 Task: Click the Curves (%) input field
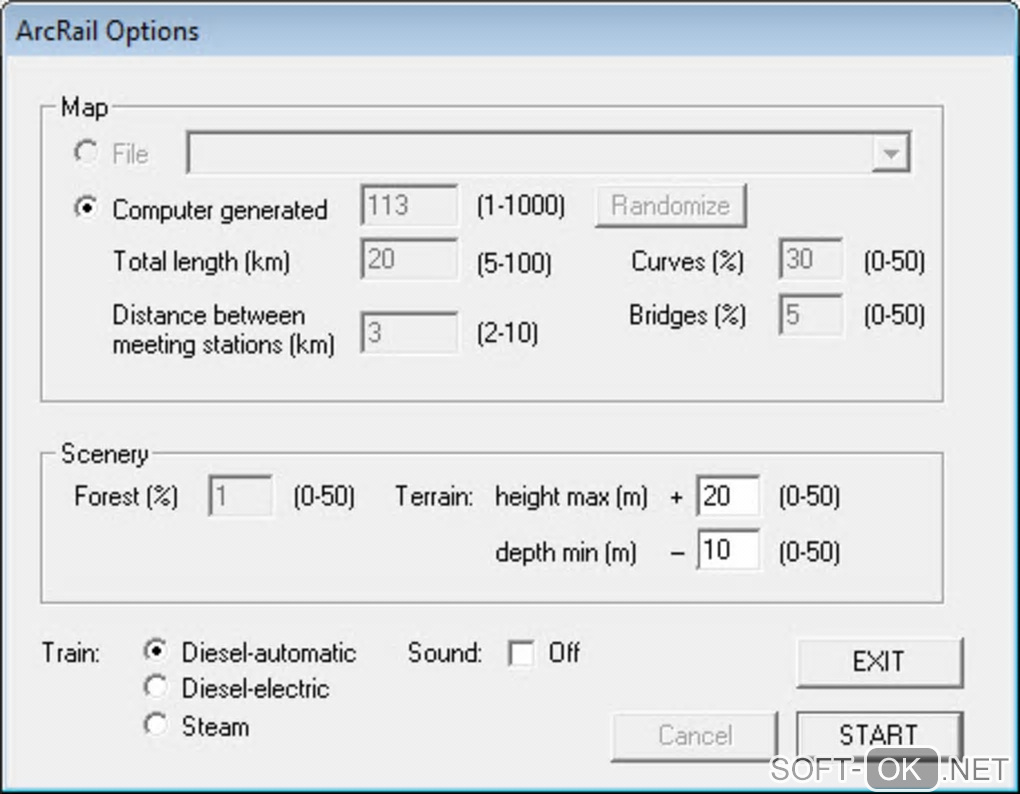click(x=811, y=259)
